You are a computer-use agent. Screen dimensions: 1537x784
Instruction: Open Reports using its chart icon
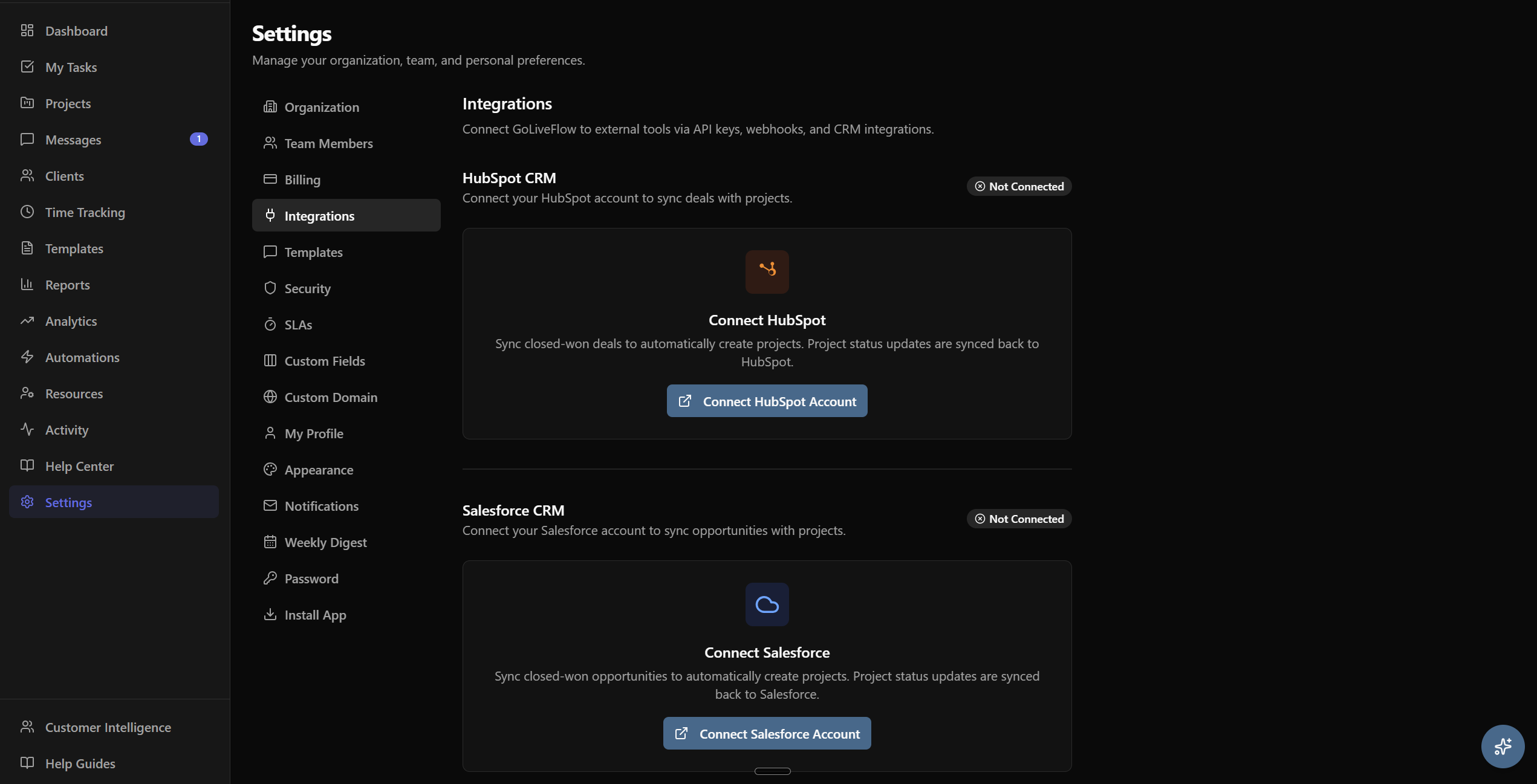pyautogui.click(x=28, y=284)
